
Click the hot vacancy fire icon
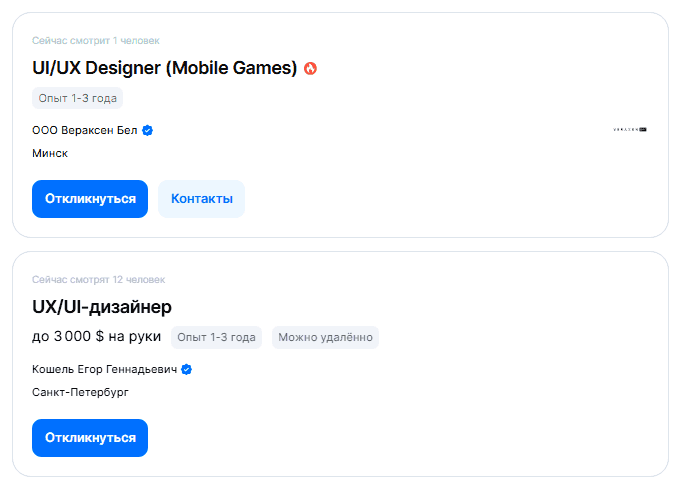click(310, 69)
